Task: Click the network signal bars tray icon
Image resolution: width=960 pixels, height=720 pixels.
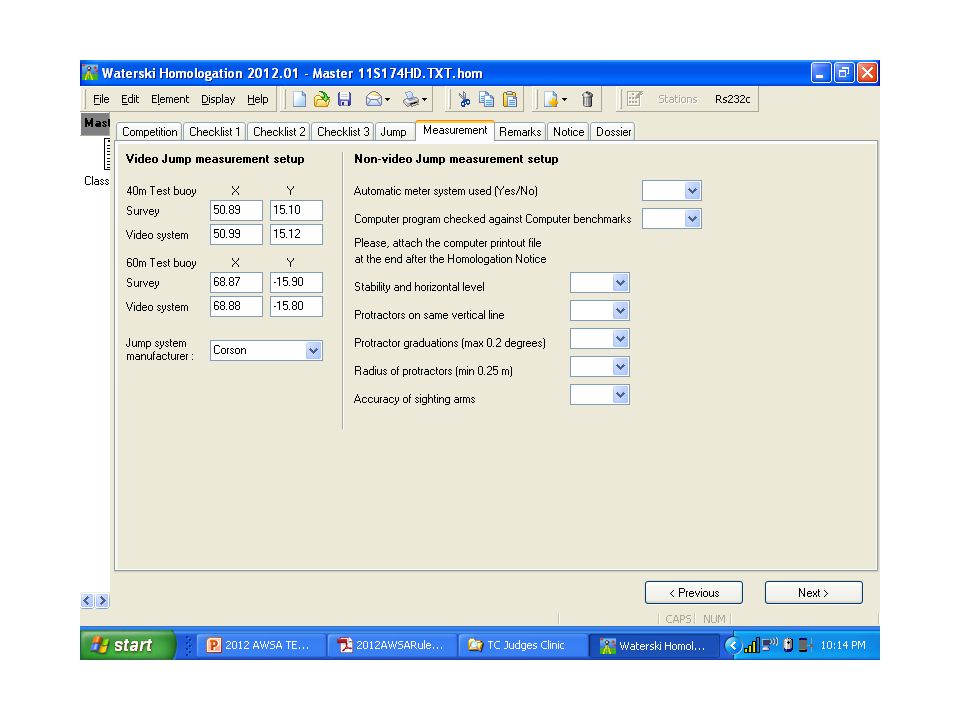Action: pyautogui.click(x=751, y=645)
